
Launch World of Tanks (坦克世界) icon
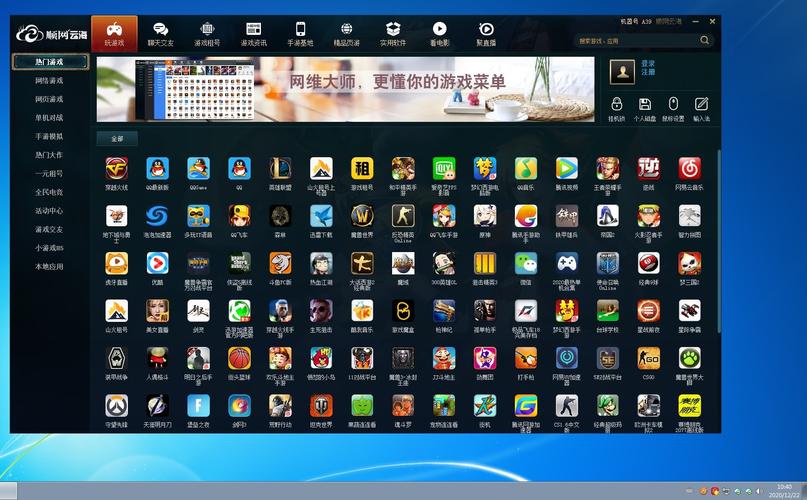tap(321, 406)
